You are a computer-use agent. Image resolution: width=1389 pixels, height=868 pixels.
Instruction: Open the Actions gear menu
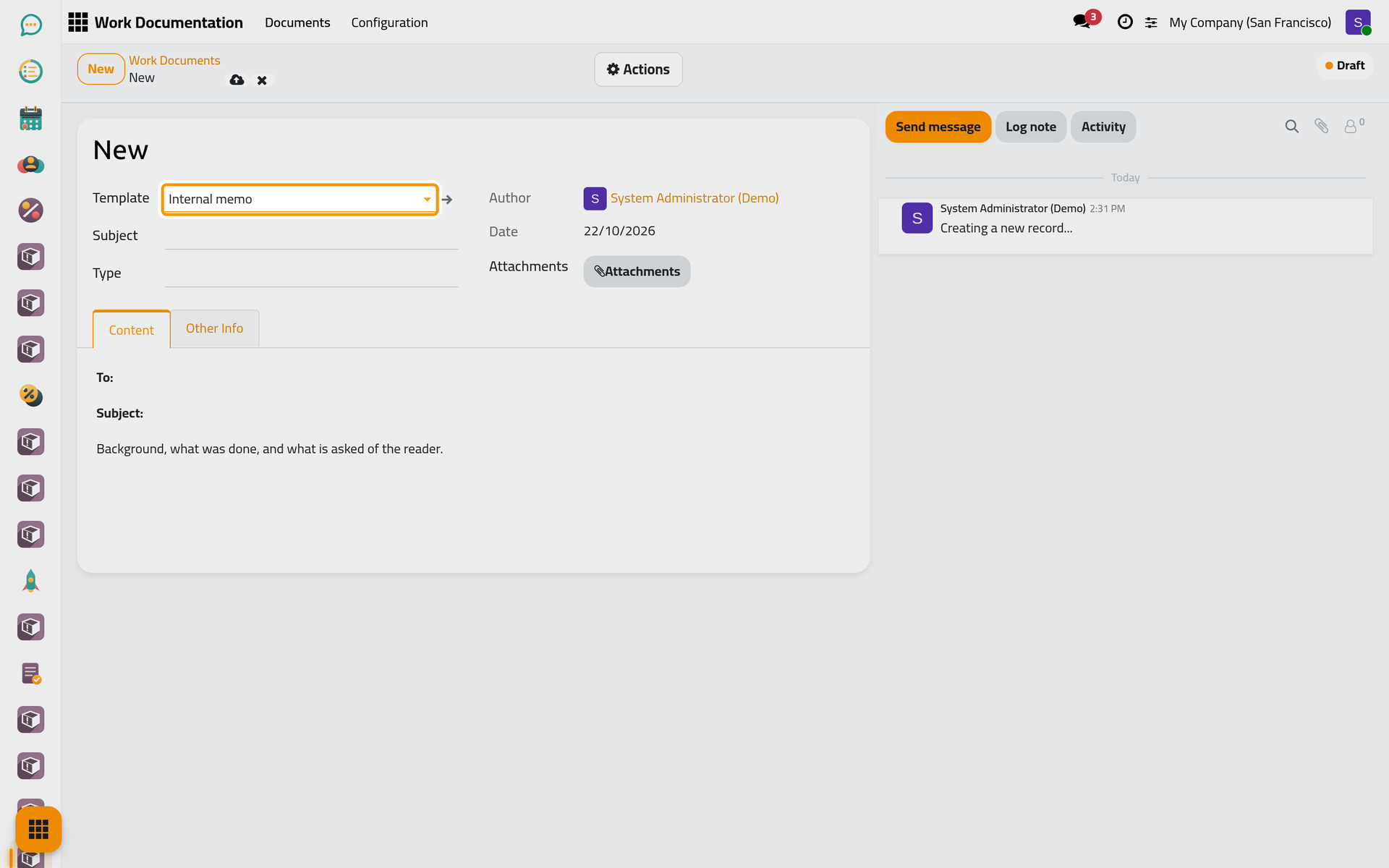tap(638, 69)
